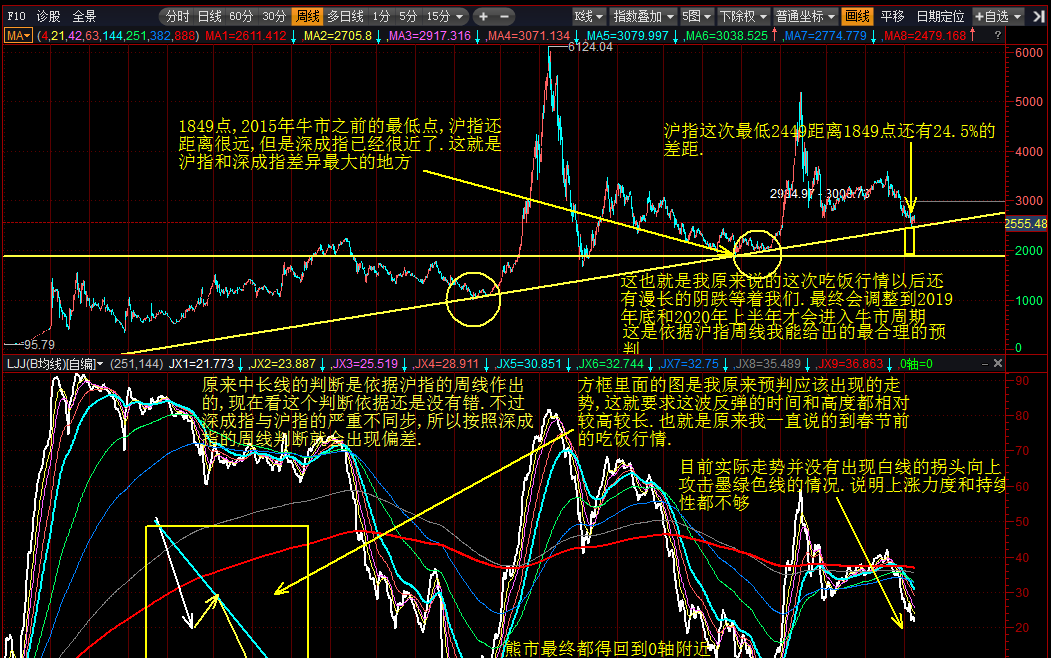Click the MA6=3038.525 value

point(726,36)
